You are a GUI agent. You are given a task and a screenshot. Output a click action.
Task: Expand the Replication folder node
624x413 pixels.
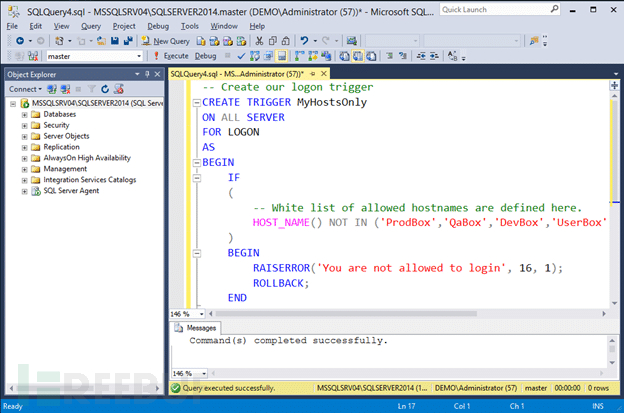(x=25, y=147)
